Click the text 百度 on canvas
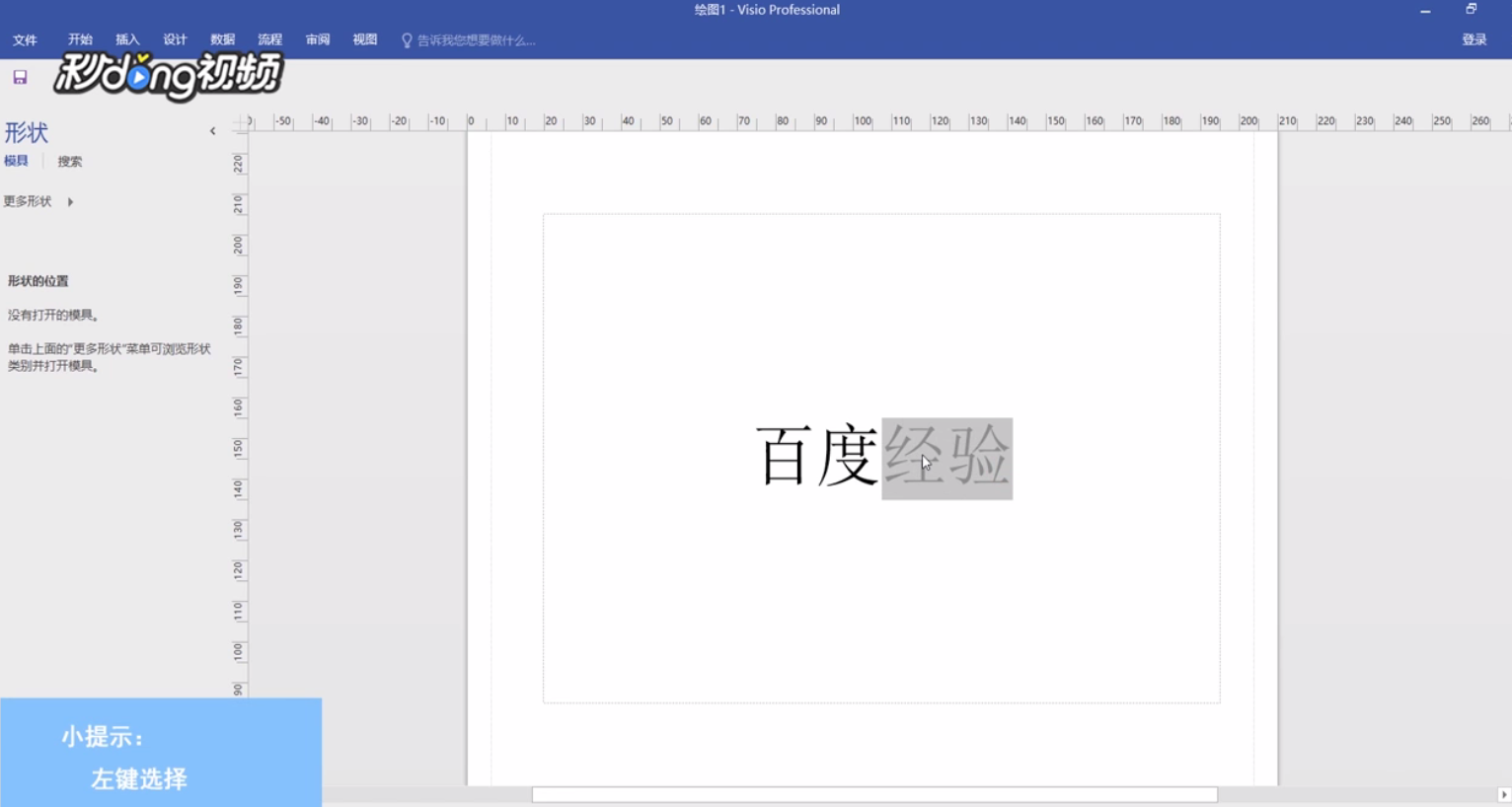Screen dimensions: 1512x807 pyautogui.click(x=817, y=456)
